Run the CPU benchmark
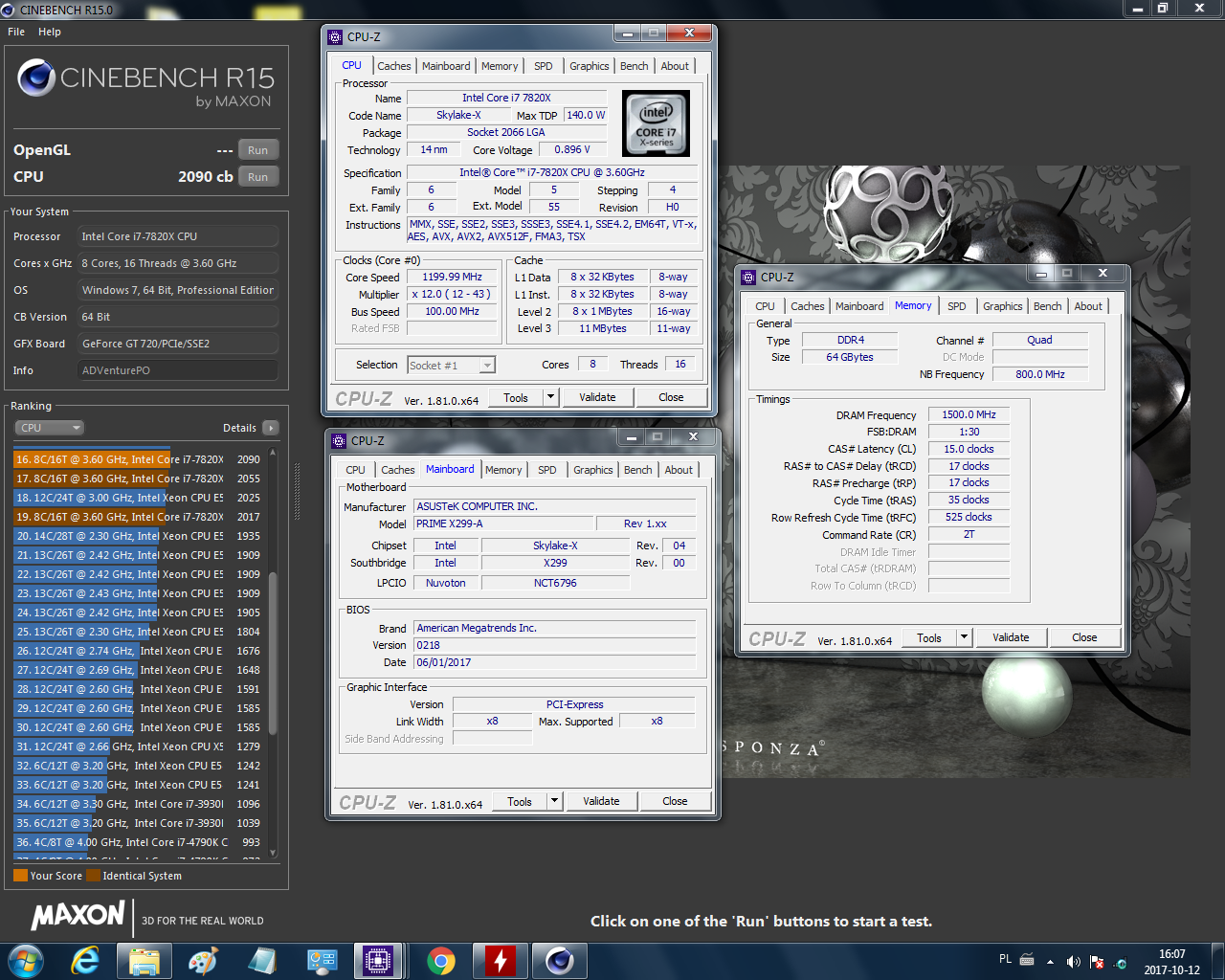This screenshot has height=980, width=1225. click(x=258, y=177)
